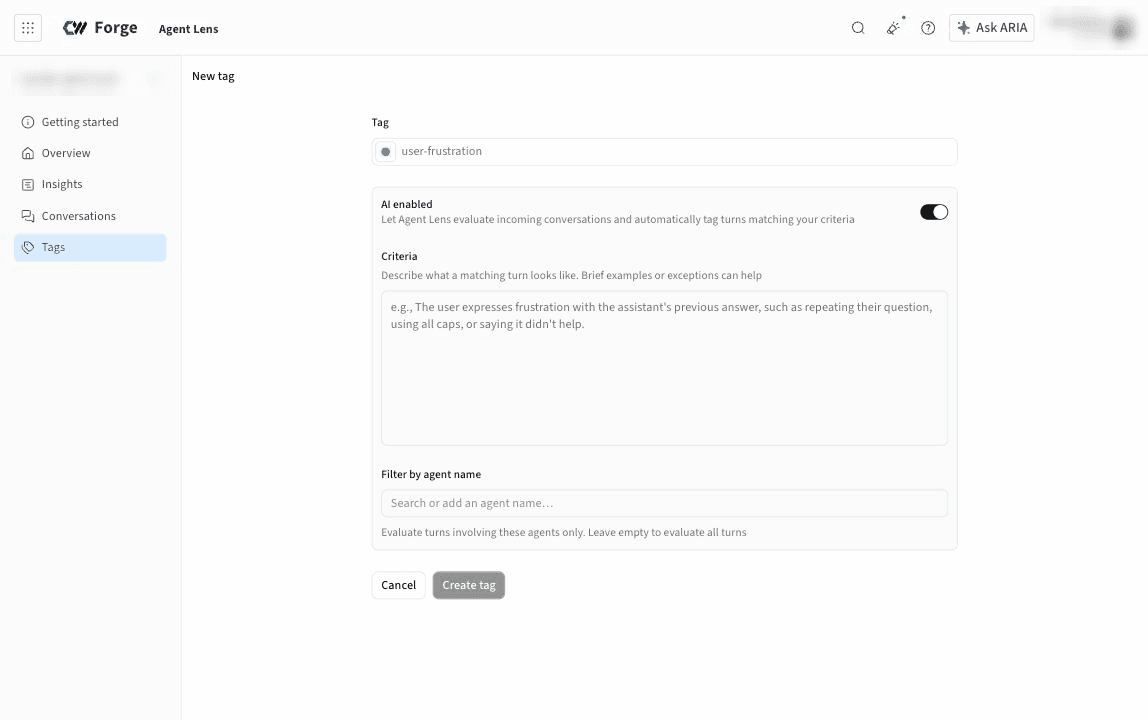
Task: Click the Create tag button
Action: (x=469, y=585)
